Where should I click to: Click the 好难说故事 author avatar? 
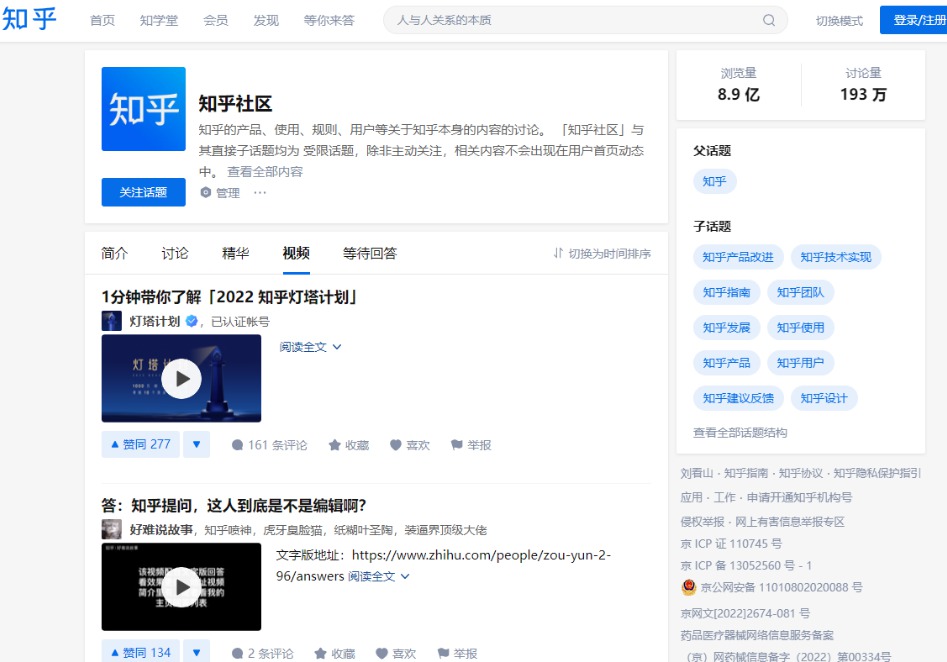coord(111,529)
